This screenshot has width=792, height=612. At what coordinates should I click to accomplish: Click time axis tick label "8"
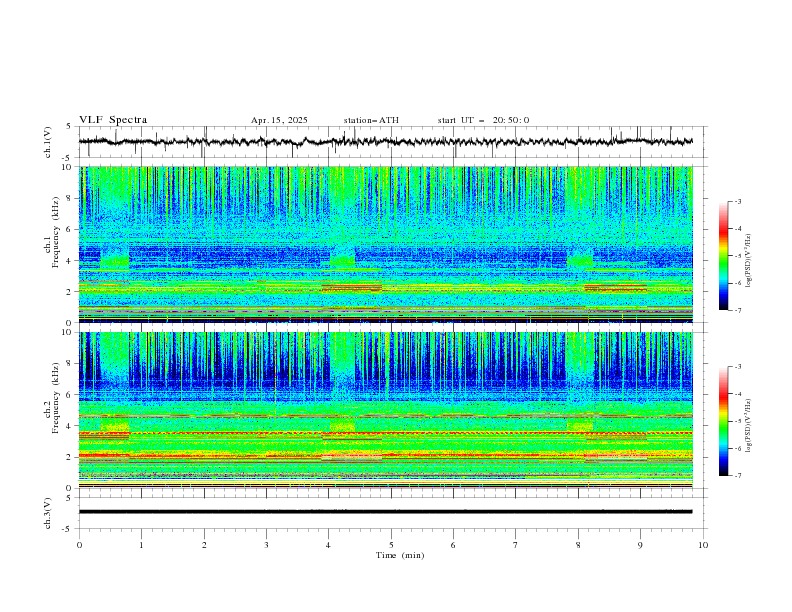coord(578,545)
